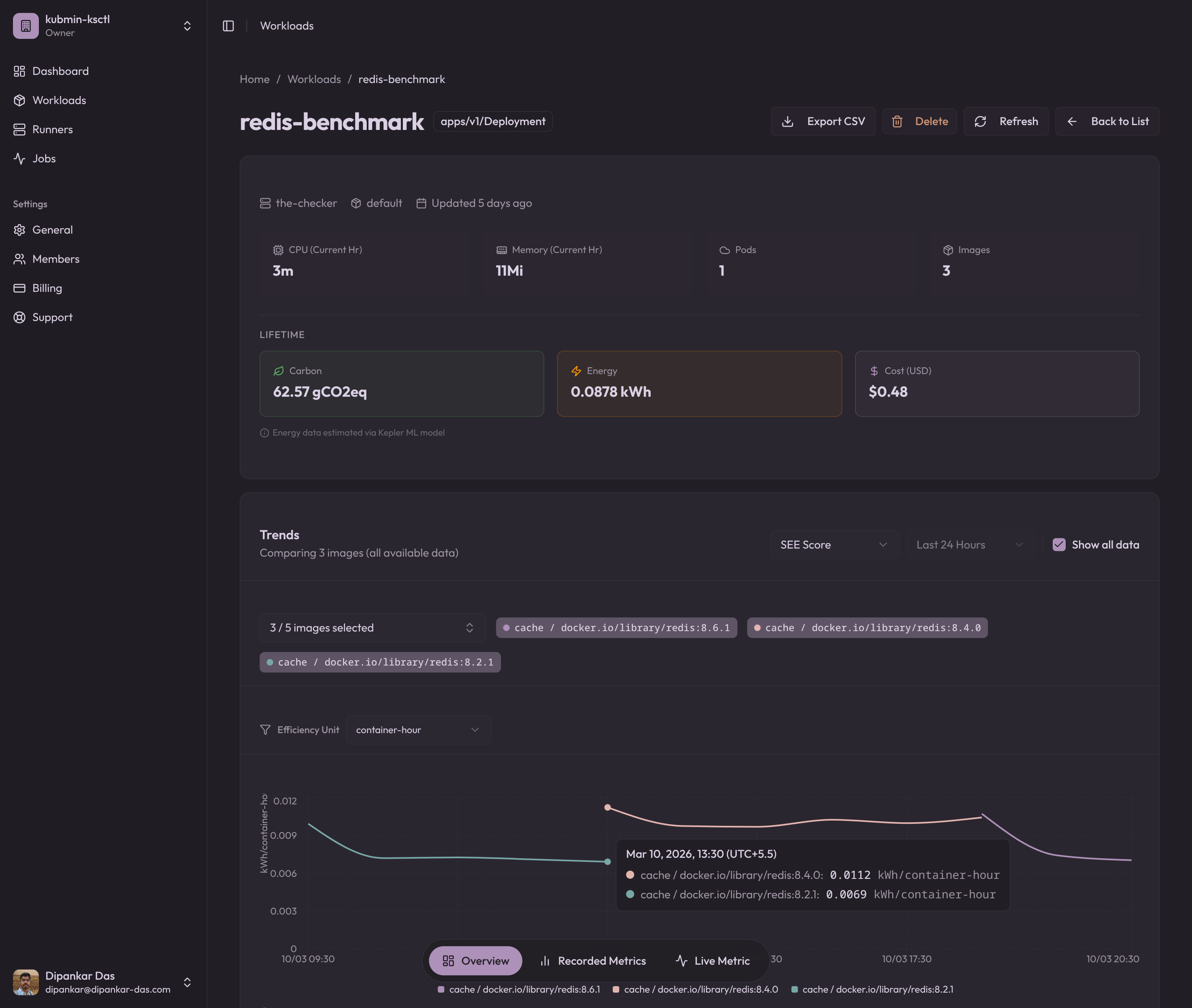
Task: Open the Billing section
Action: coord(47,288)
